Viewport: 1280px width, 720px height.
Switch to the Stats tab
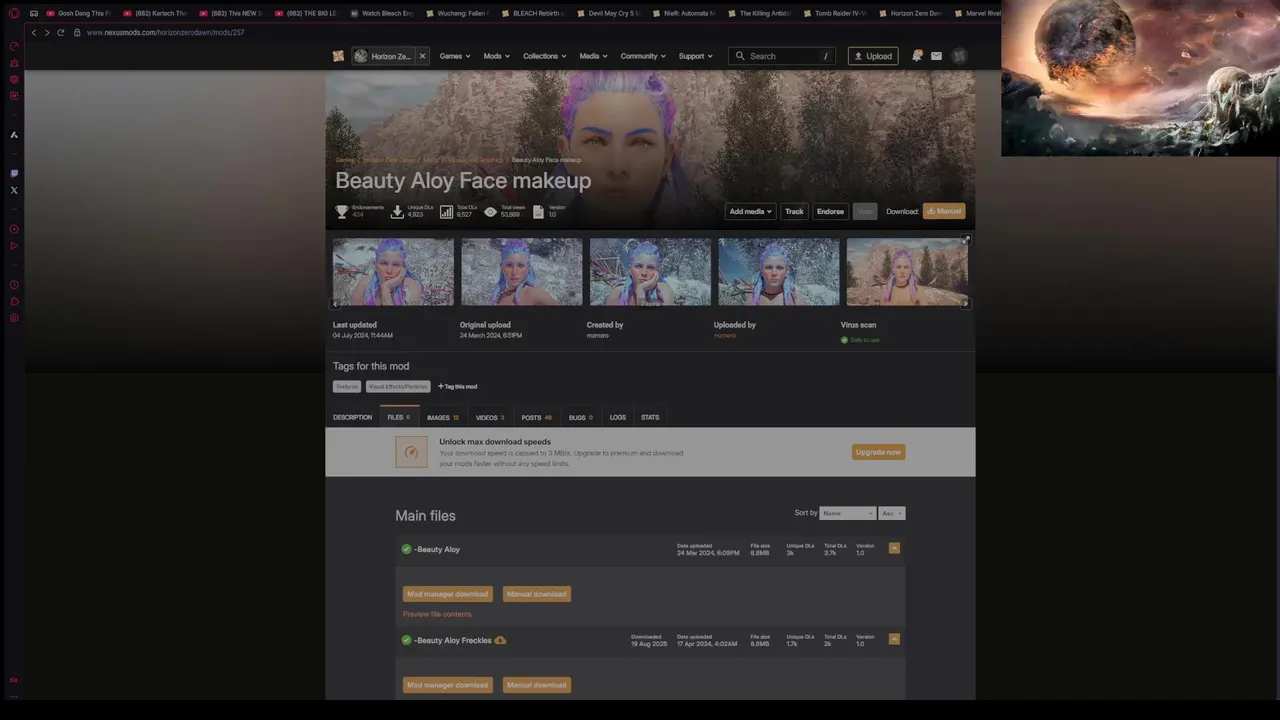(x=650, y=417)
